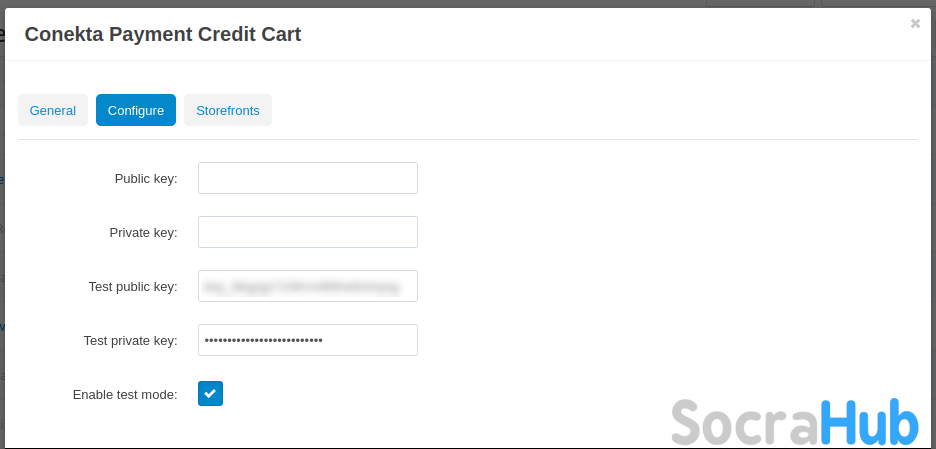This screenshot has height=449, width=936.
Task: Click the "Test public key:" label
Action: (x=133, y=287)
